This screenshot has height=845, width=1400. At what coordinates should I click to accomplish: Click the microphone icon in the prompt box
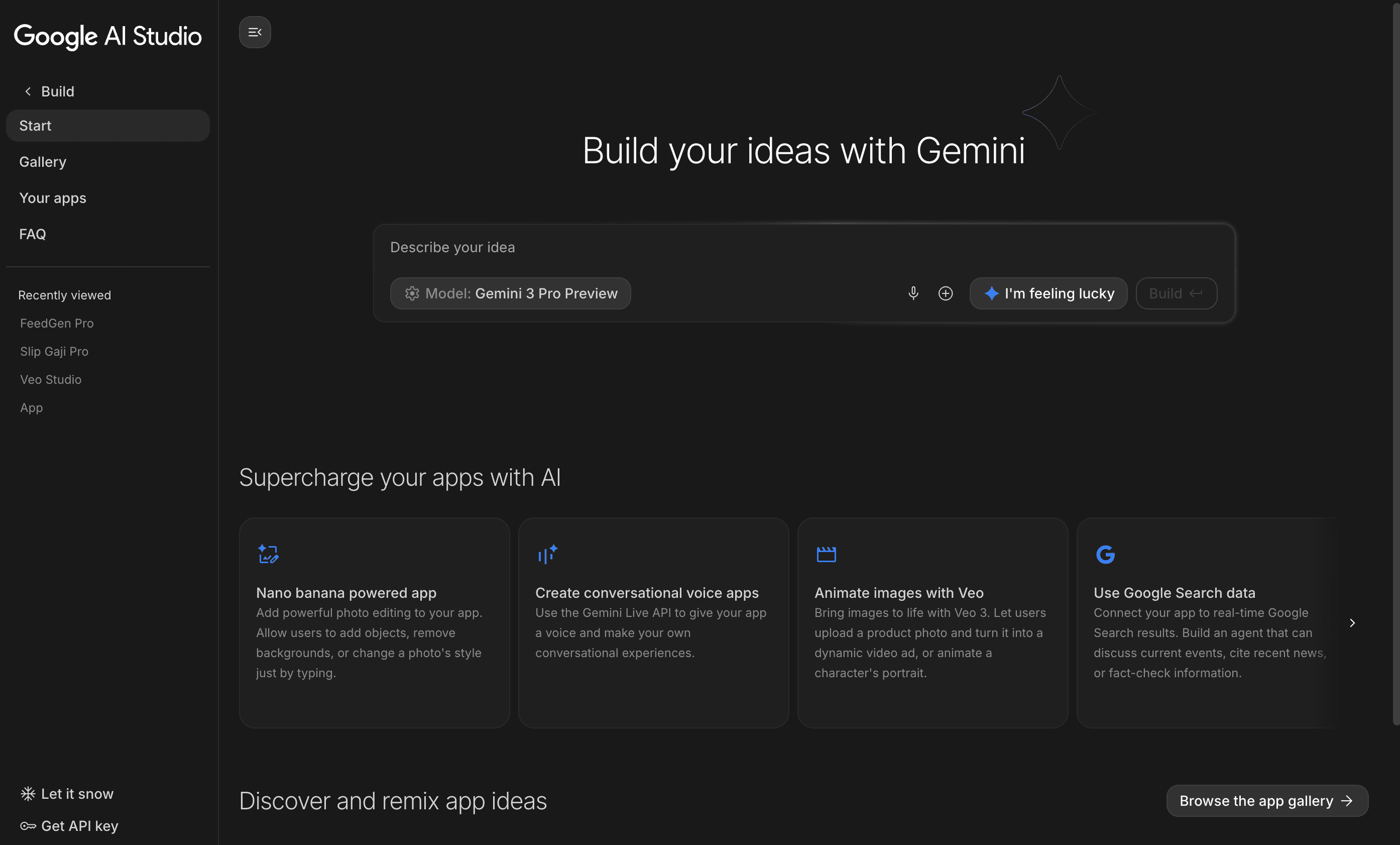912,293
